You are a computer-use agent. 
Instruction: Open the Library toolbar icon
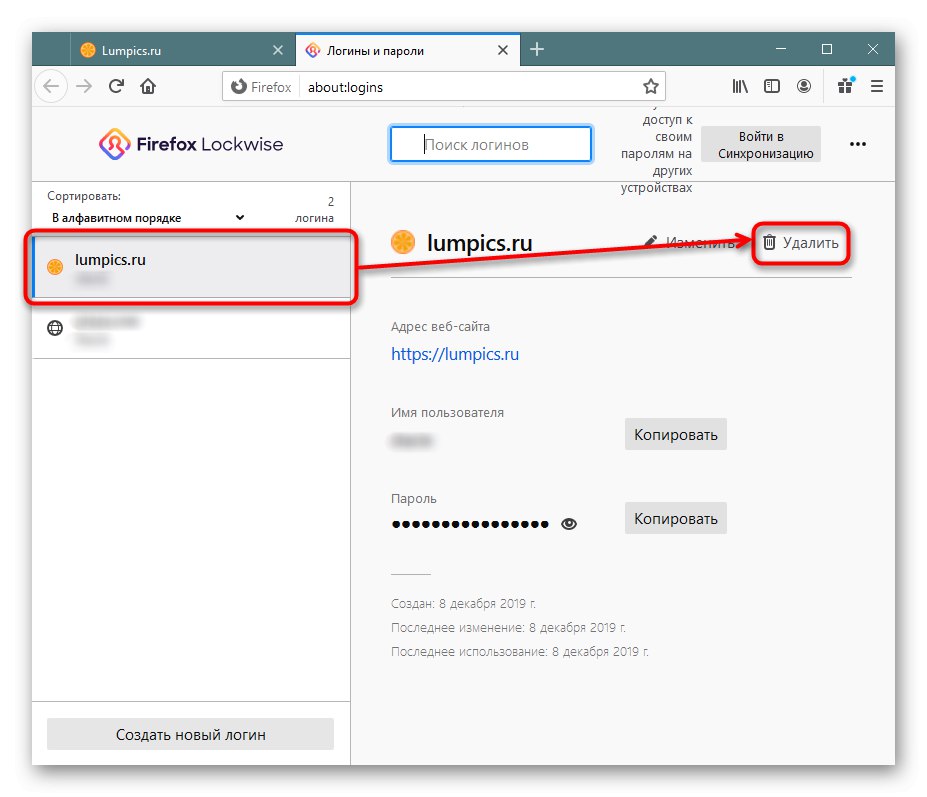coord(740,86)
